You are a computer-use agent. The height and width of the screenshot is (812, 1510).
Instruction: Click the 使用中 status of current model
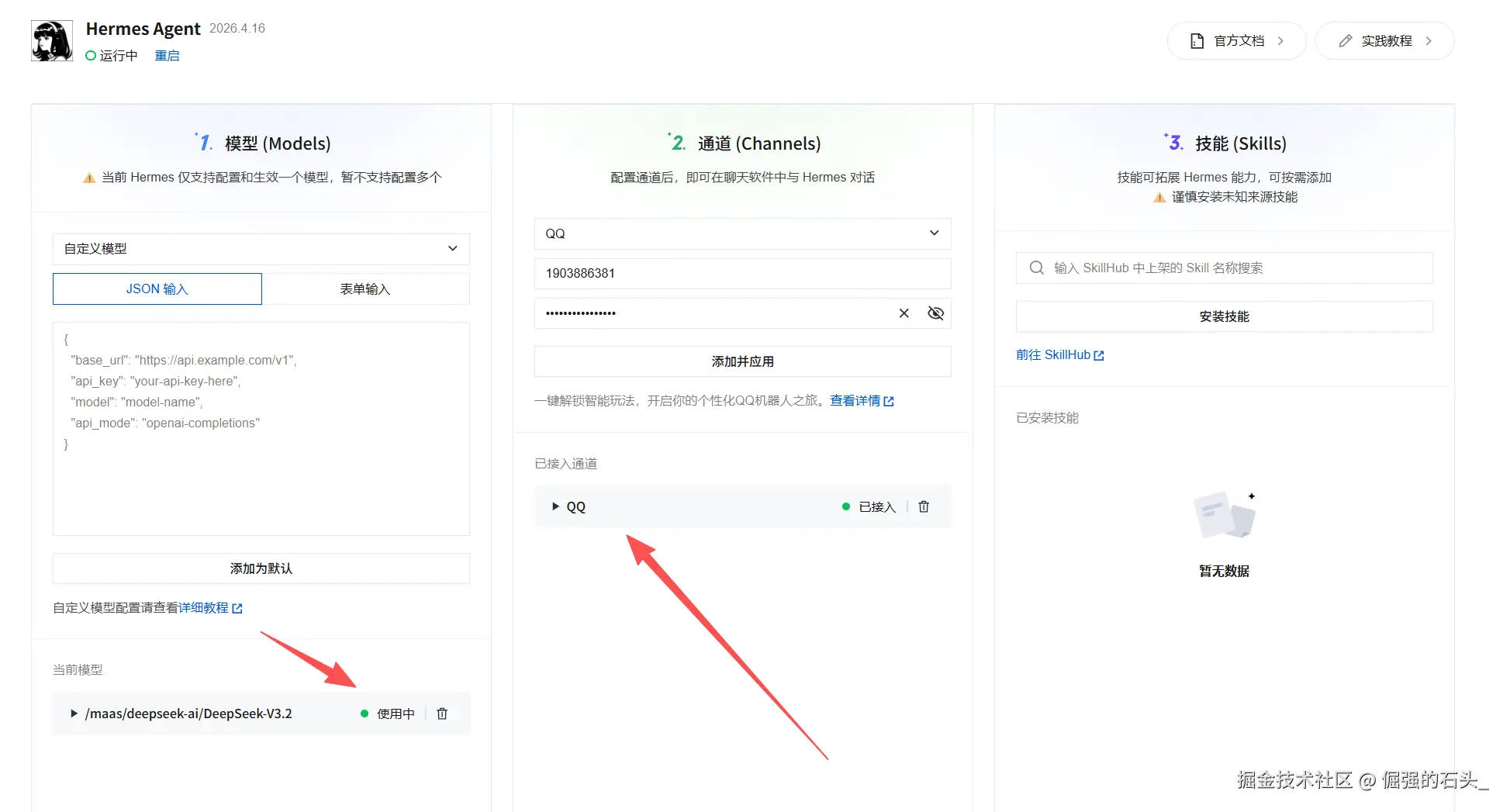coord(396,714)
